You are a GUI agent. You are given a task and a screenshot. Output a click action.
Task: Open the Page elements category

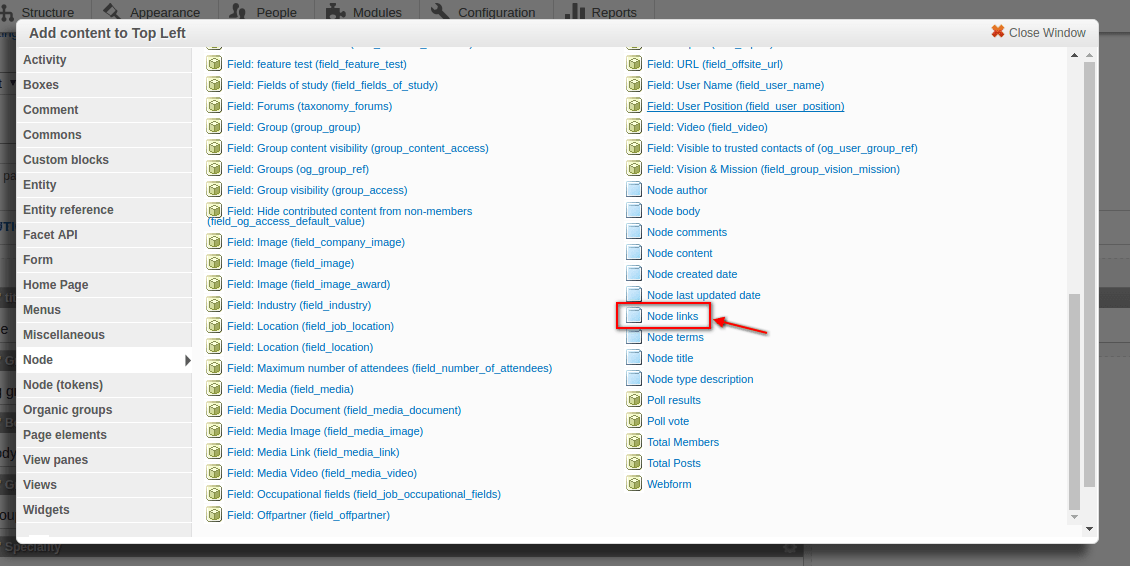click(104, 435)
